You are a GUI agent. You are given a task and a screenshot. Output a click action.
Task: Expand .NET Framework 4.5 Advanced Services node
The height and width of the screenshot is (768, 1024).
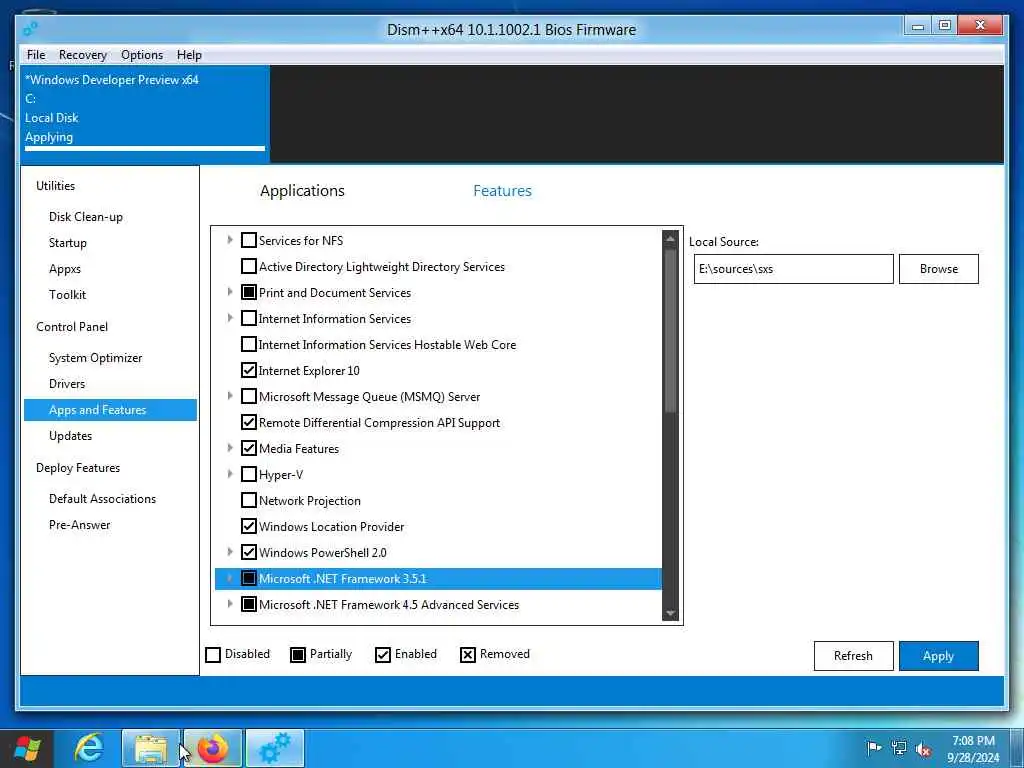click(229, 604)
